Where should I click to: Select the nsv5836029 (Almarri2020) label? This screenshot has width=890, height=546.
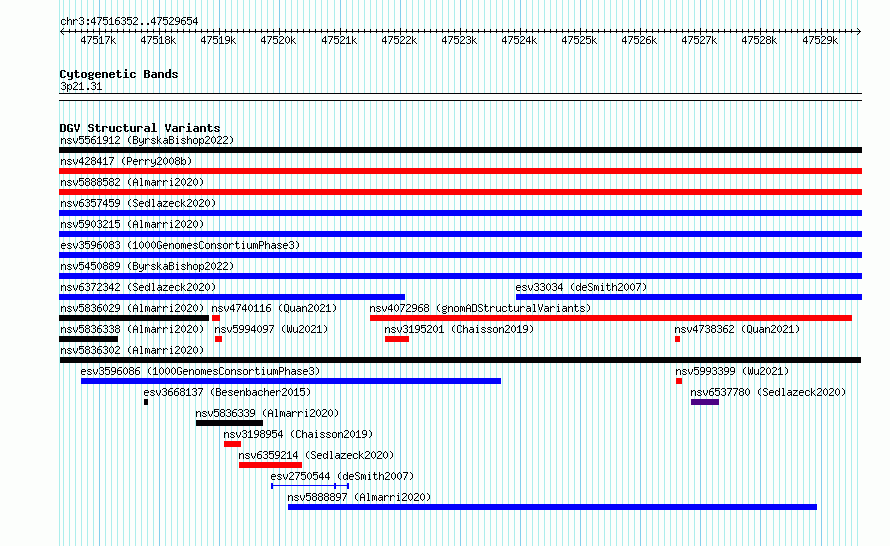[132, 308]
